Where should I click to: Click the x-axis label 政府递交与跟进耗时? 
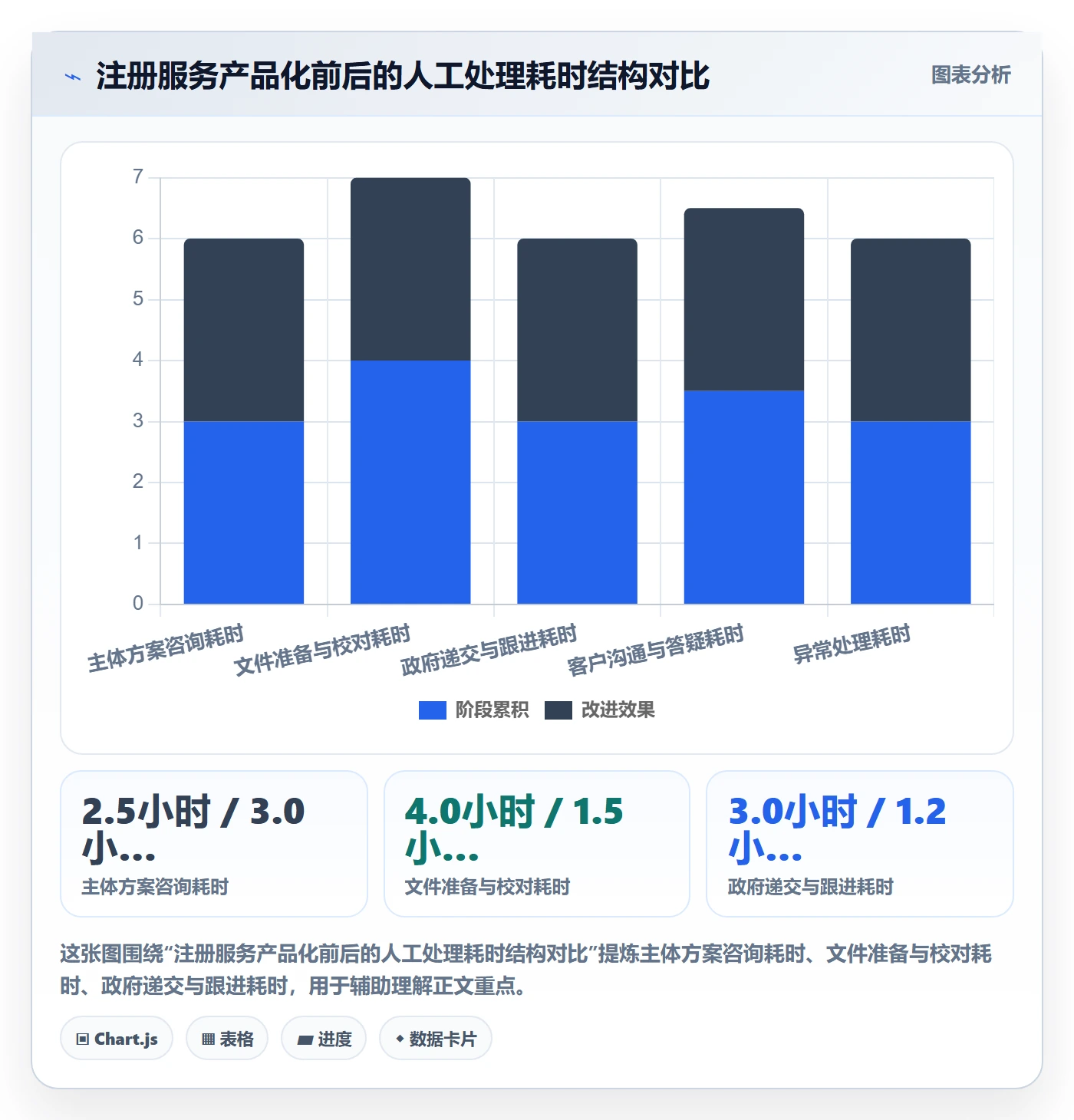point(489,650)
